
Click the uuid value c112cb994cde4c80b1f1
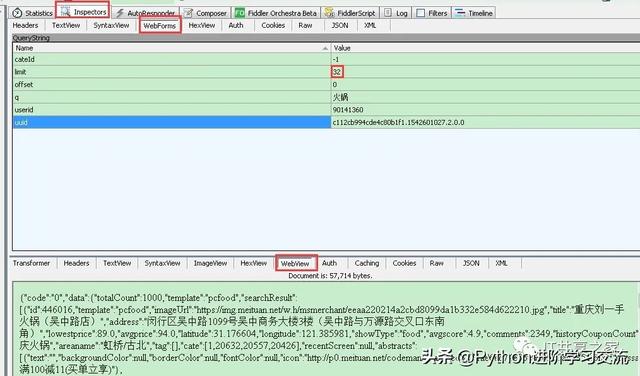398,122
